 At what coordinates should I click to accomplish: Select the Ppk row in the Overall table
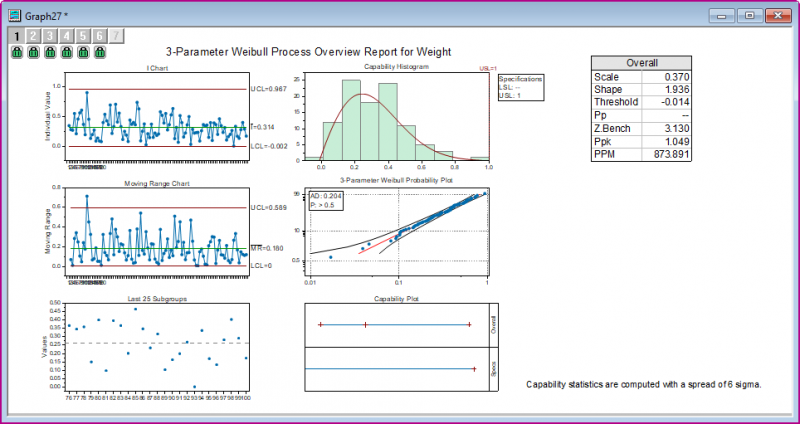click(x=641, y=142)
